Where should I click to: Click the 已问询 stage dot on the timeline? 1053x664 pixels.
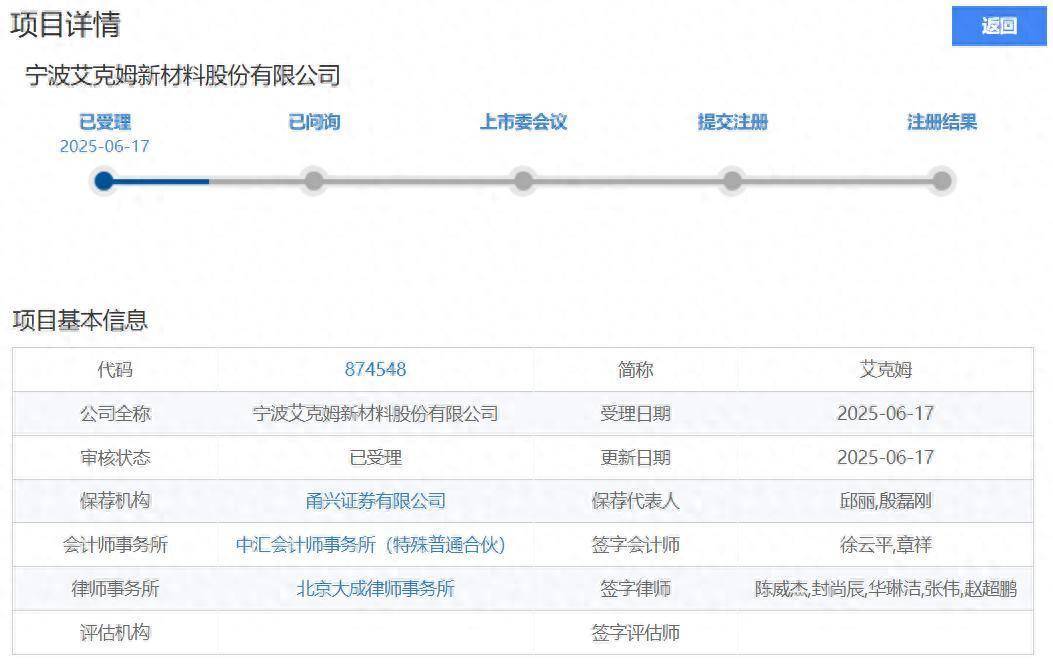tap(314, 181)
